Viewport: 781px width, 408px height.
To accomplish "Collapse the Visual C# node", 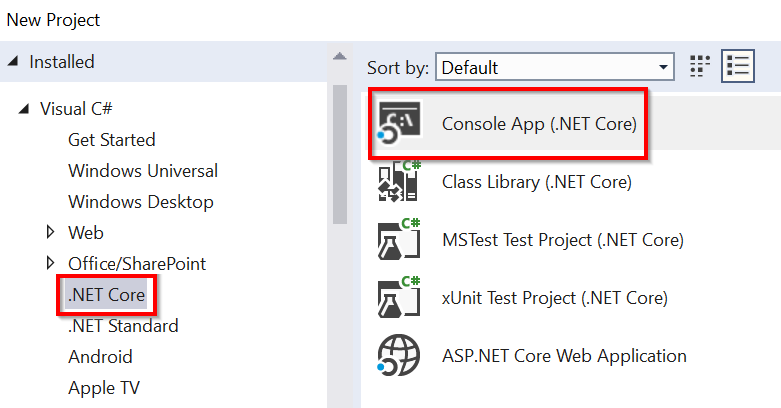I will point(24,109).
